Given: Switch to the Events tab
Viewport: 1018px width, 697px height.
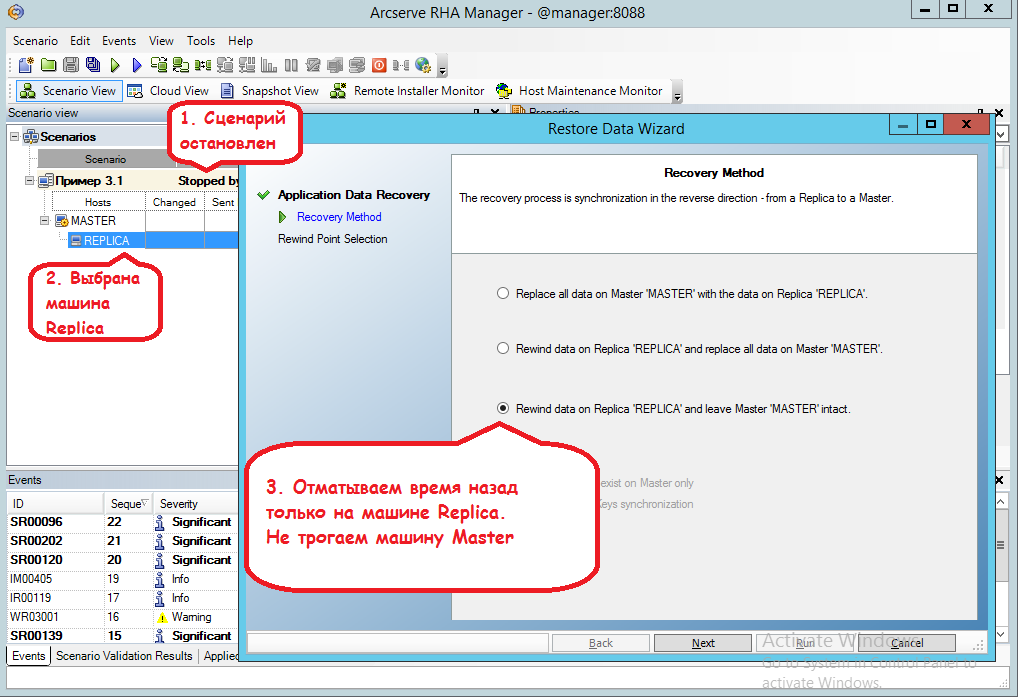Looking at the screenshot, I should (x=29, y=656).
